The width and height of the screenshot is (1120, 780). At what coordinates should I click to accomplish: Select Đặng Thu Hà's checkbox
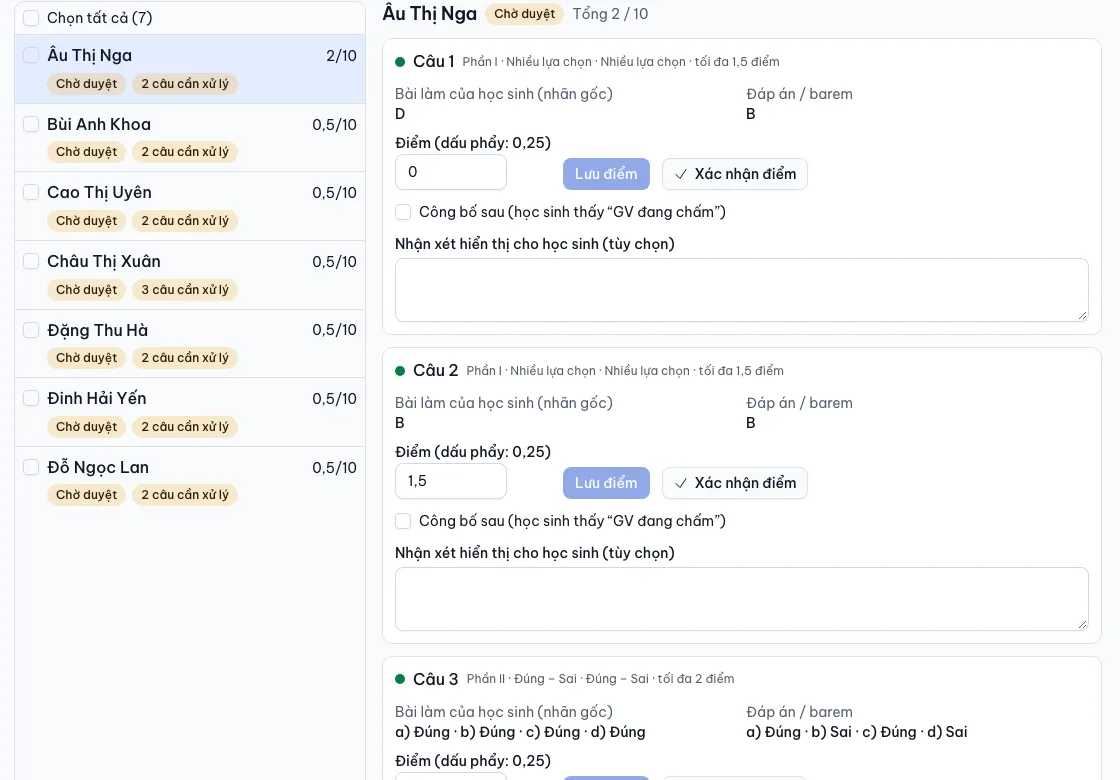[x=31, y=330]
